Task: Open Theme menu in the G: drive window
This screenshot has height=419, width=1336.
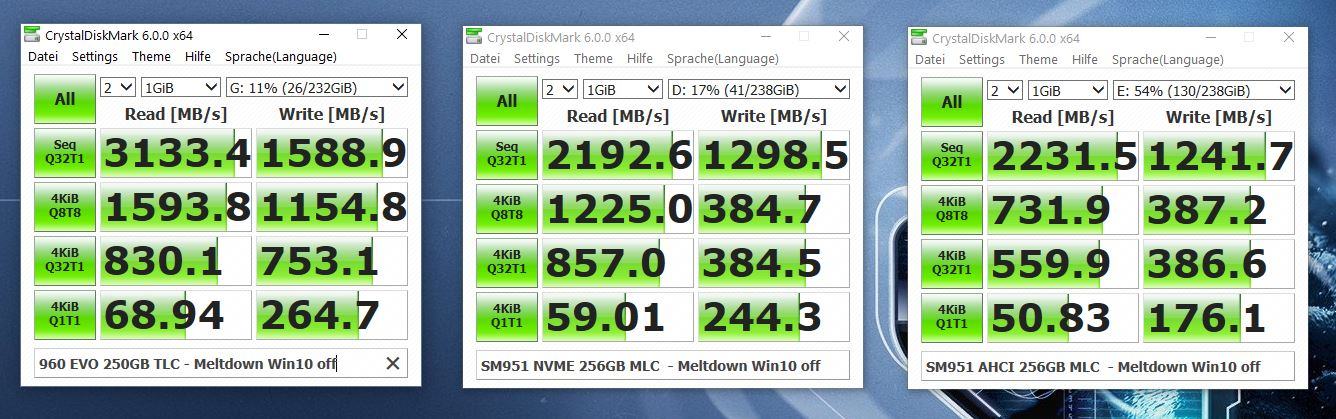Action: 151,57
